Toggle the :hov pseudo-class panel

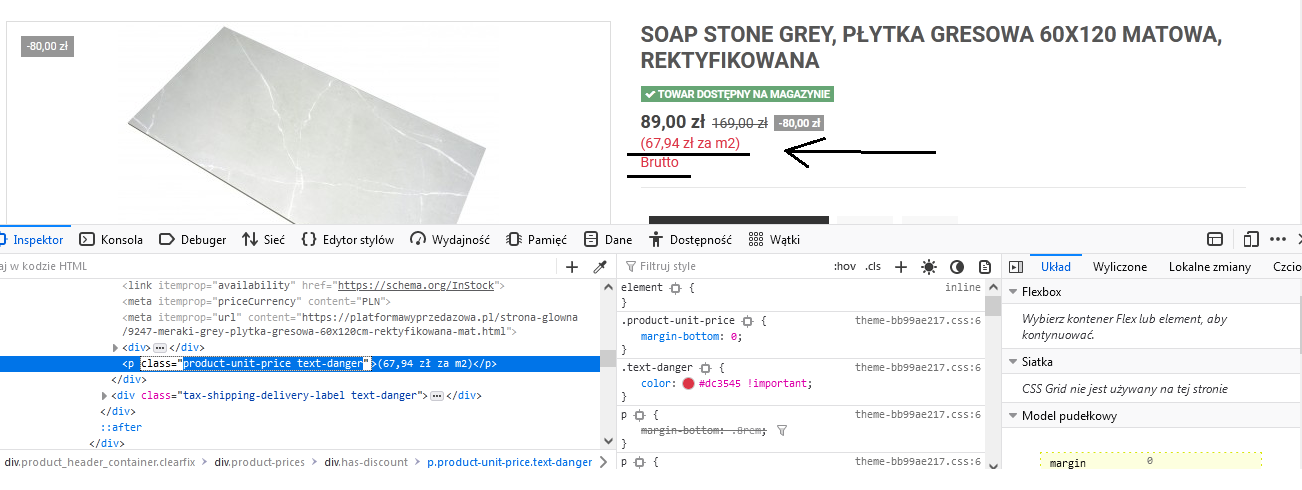click(845, 267)
